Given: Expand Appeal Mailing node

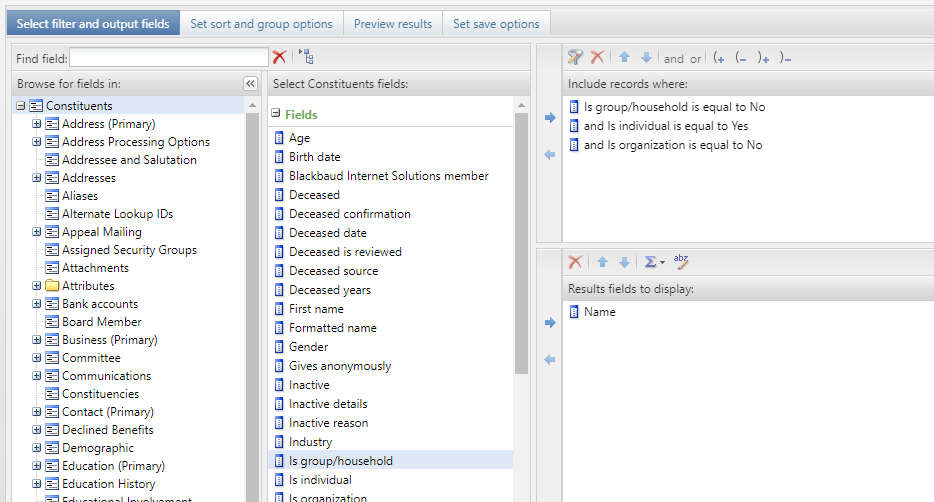Looking at the screenshot, I should coord(37,232).
